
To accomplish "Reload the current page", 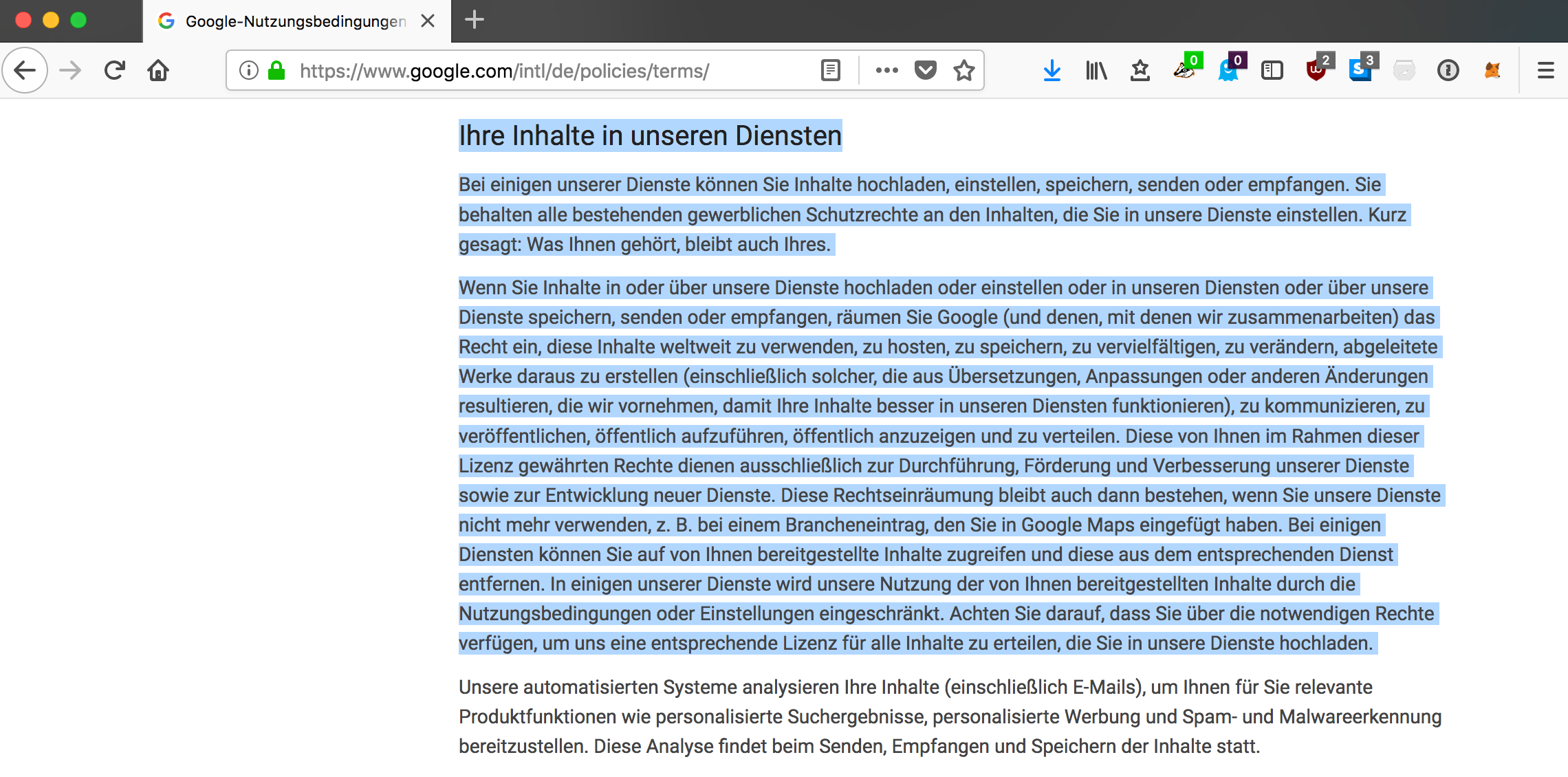I will pyautogui.click(x=115, y=70).
